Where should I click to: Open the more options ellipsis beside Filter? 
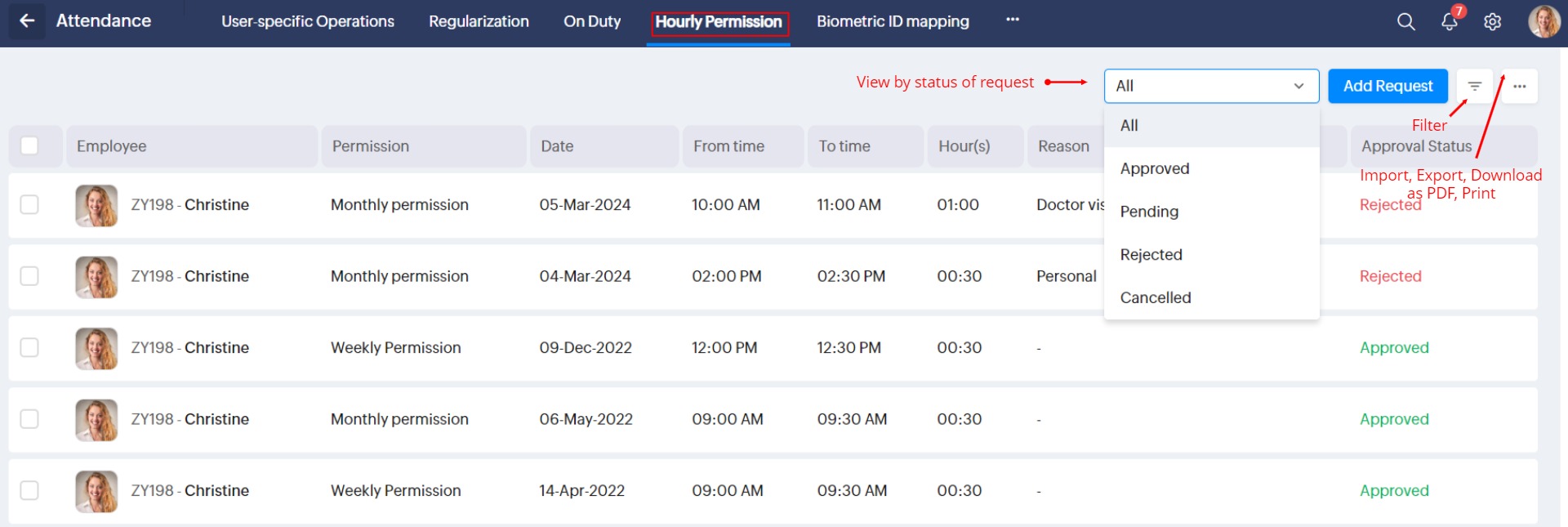click(x=1519, y=86)
